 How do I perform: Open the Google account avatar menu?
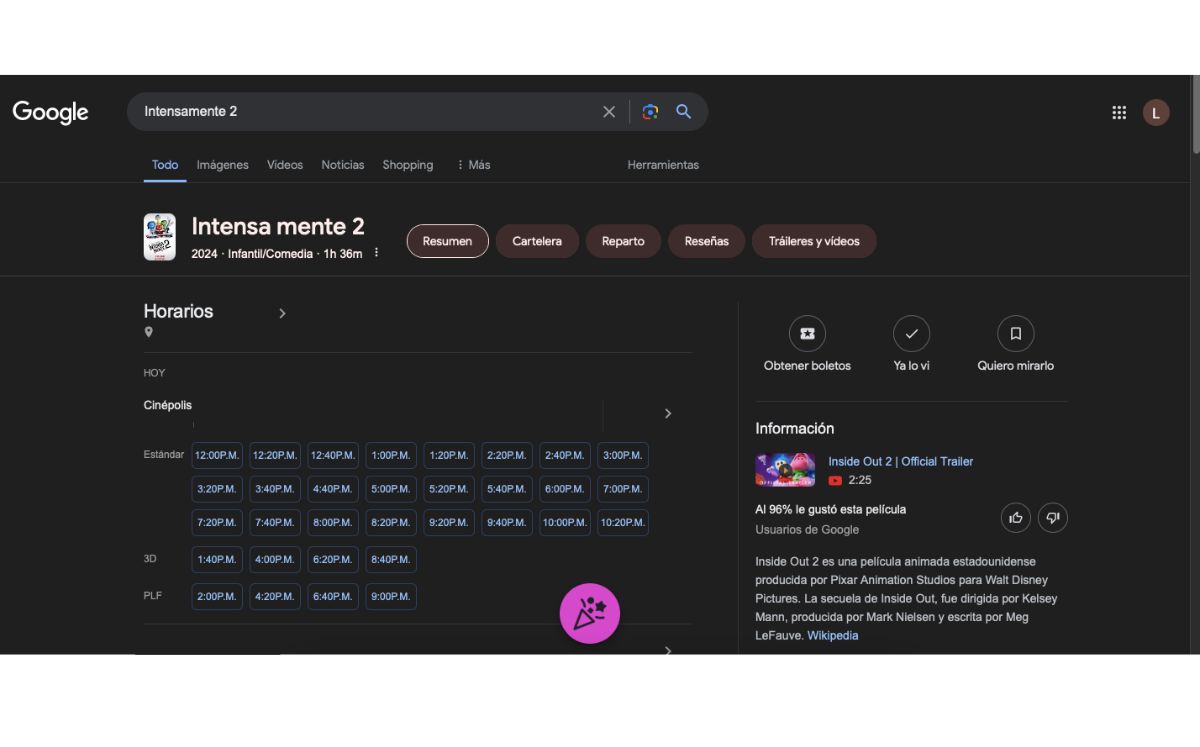click(1156, 113)
